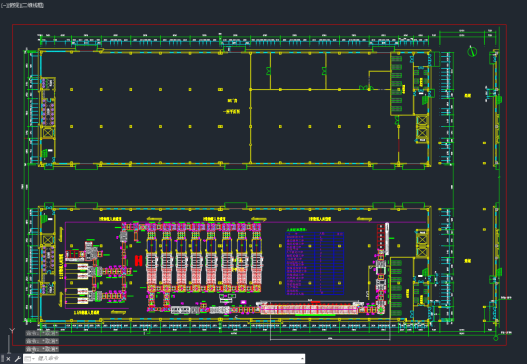Click the UCS Y-axis icon in the corner
The height and width of the screenshot is (364, 527).
tap(12, 331)
